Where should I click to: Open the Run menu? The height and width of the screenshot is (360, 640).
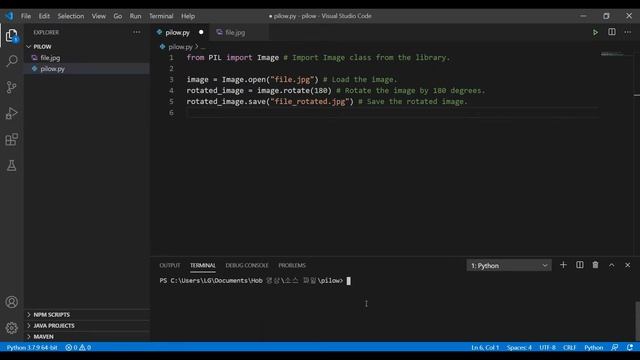pyautogui.click(x=135, y=16)
